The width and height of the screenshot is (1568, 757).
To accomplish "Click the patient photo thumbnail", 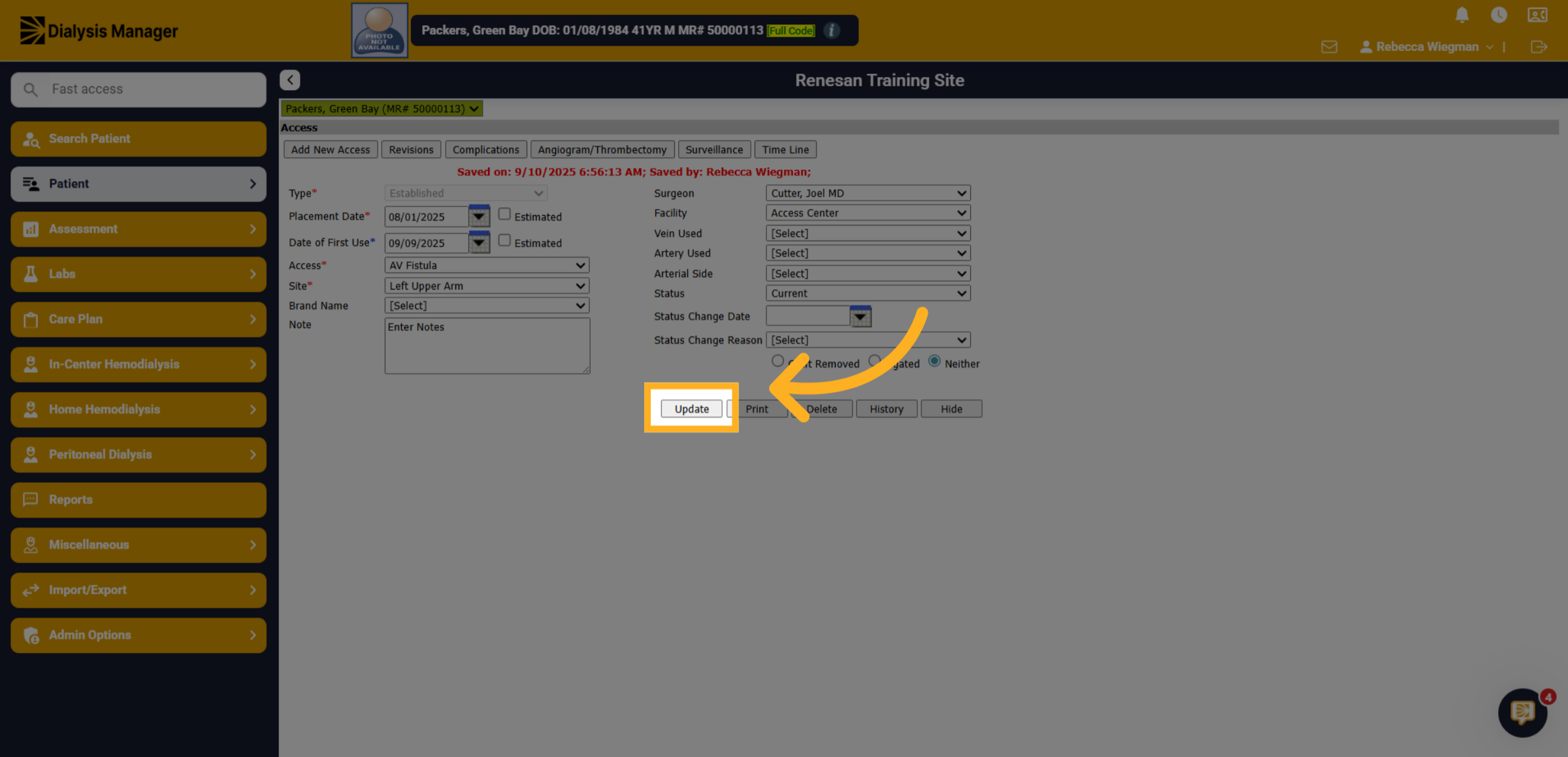I will (379, 30).
